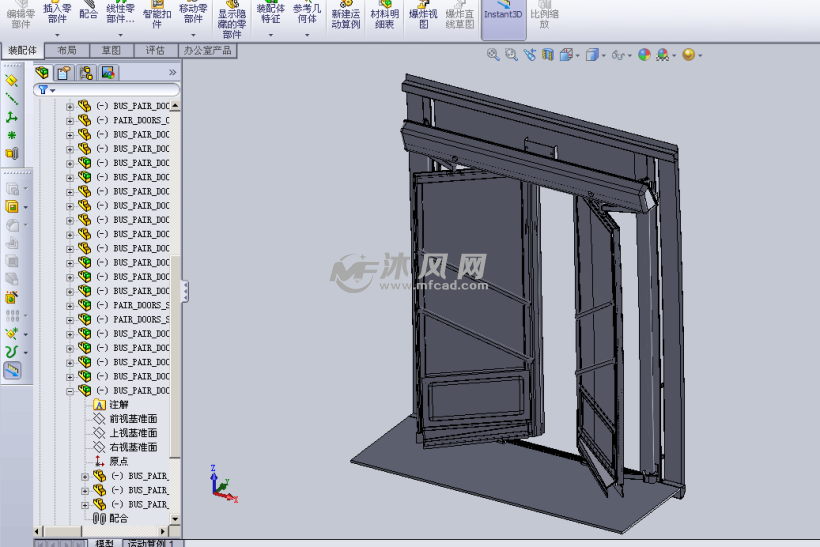Open the 智能扣件 (Smart Fasteners) tool
The width and height of the screenshot is (820, 547).
[157, 16]
